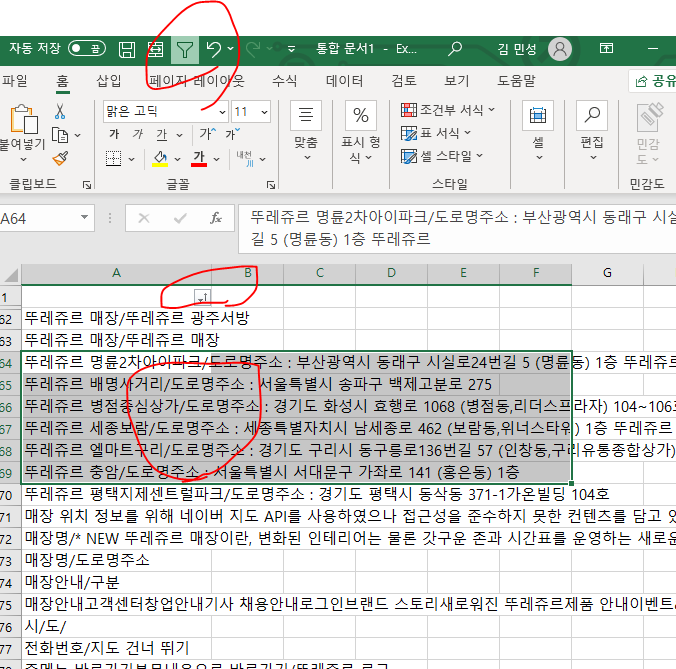The height and width of the screenshot is (669, 676).
Task: Open the 검토 ribbon tab
Action: pos(404,81)
